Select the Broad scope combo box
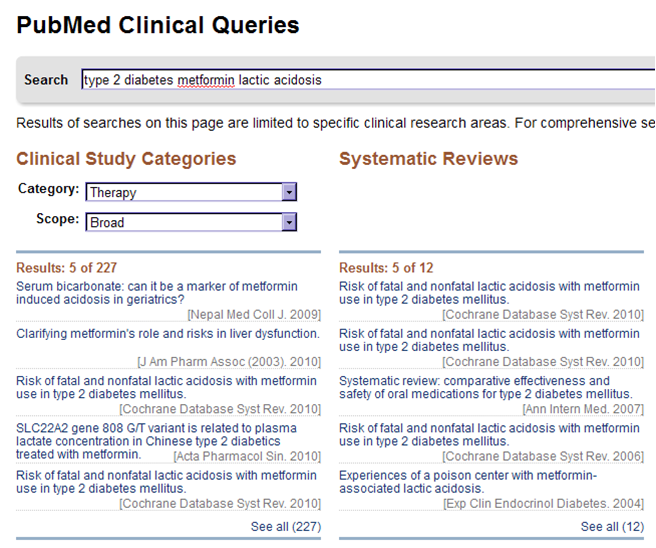The width and height of the screenshot is (656, 548). [191, 222]
